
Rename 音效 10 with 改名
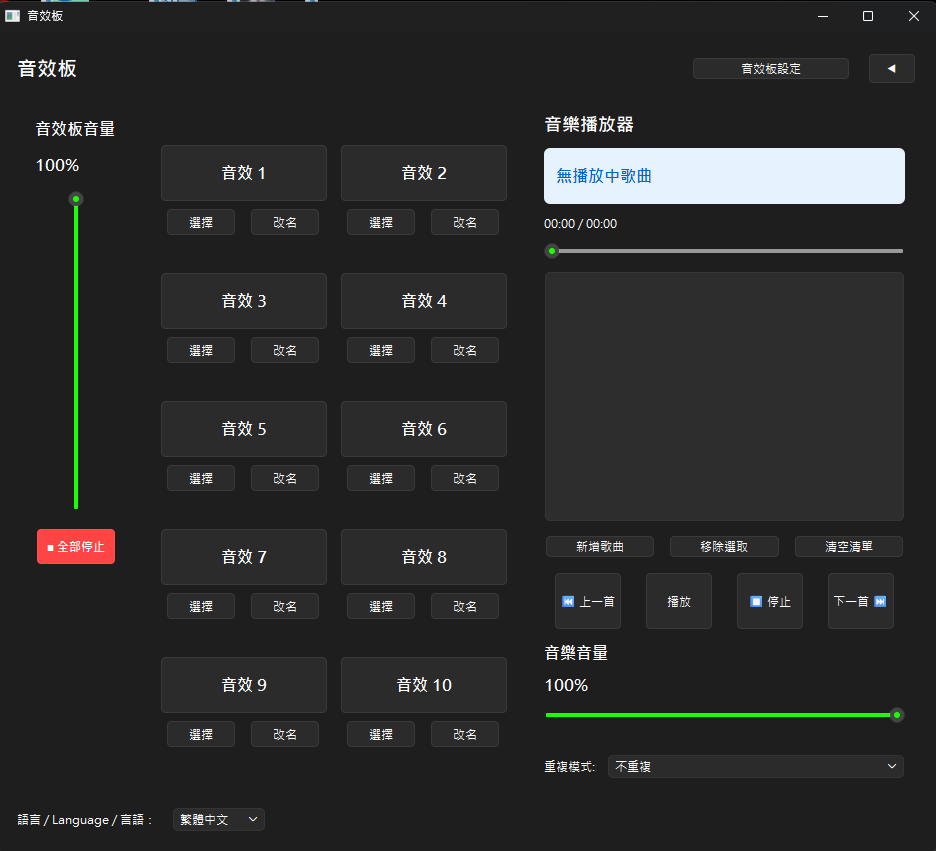[464, 734]
